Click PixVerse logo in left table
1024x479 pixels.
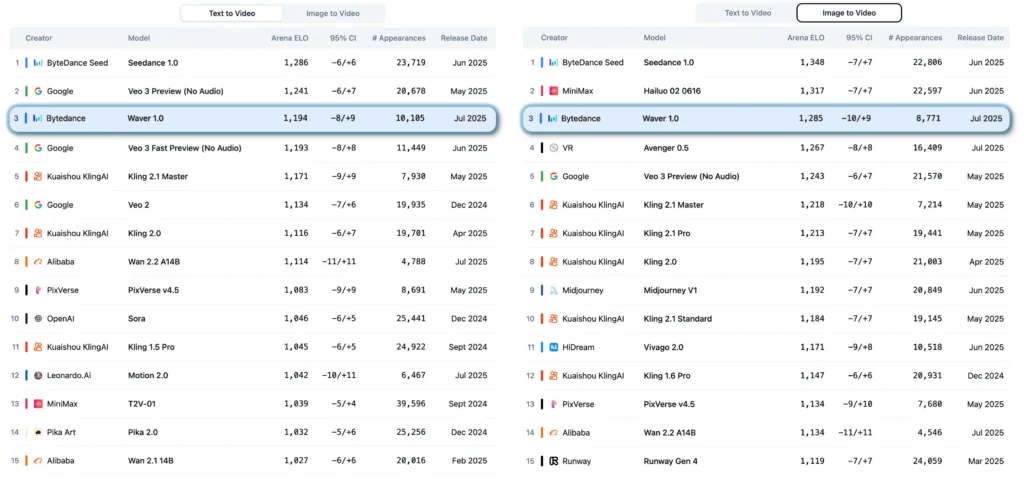pyautogui.click(x=38, y=291)
